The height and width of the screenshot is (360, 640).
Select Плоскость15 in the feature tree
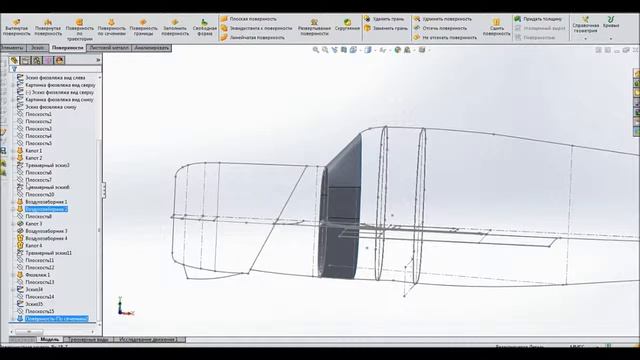40,311
